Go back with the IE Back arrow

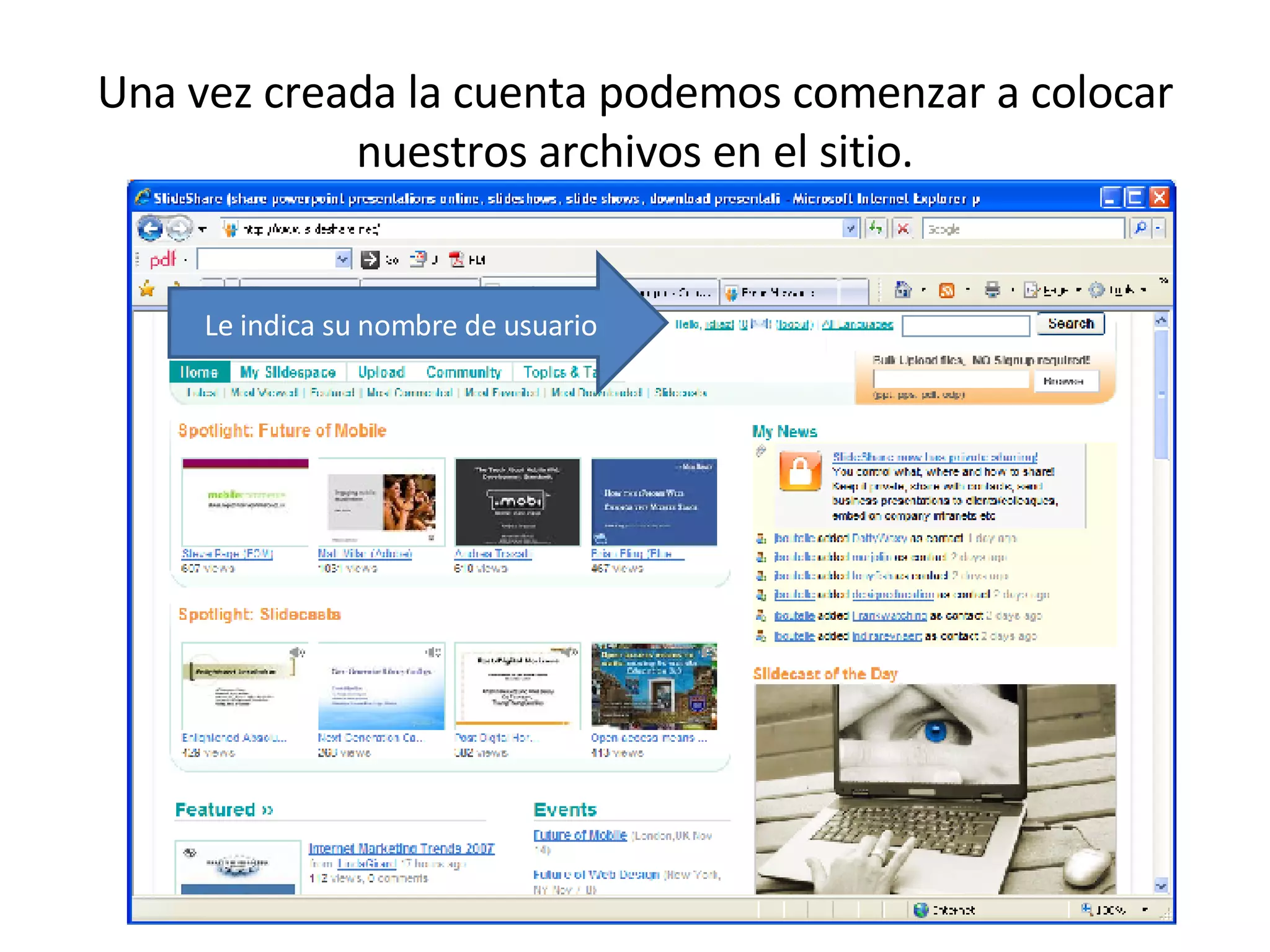(x=149, y=229)
